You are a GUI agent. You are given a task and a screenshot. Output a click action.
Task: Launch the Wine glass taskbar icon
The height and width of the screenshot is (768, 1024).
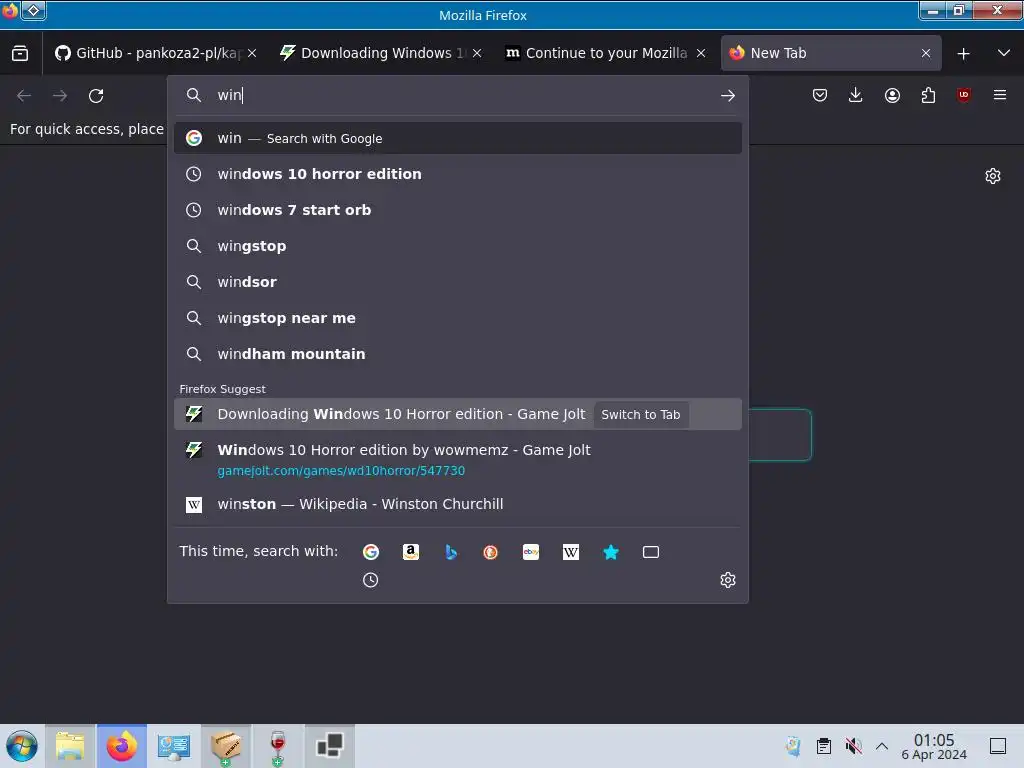coord(278,746)
